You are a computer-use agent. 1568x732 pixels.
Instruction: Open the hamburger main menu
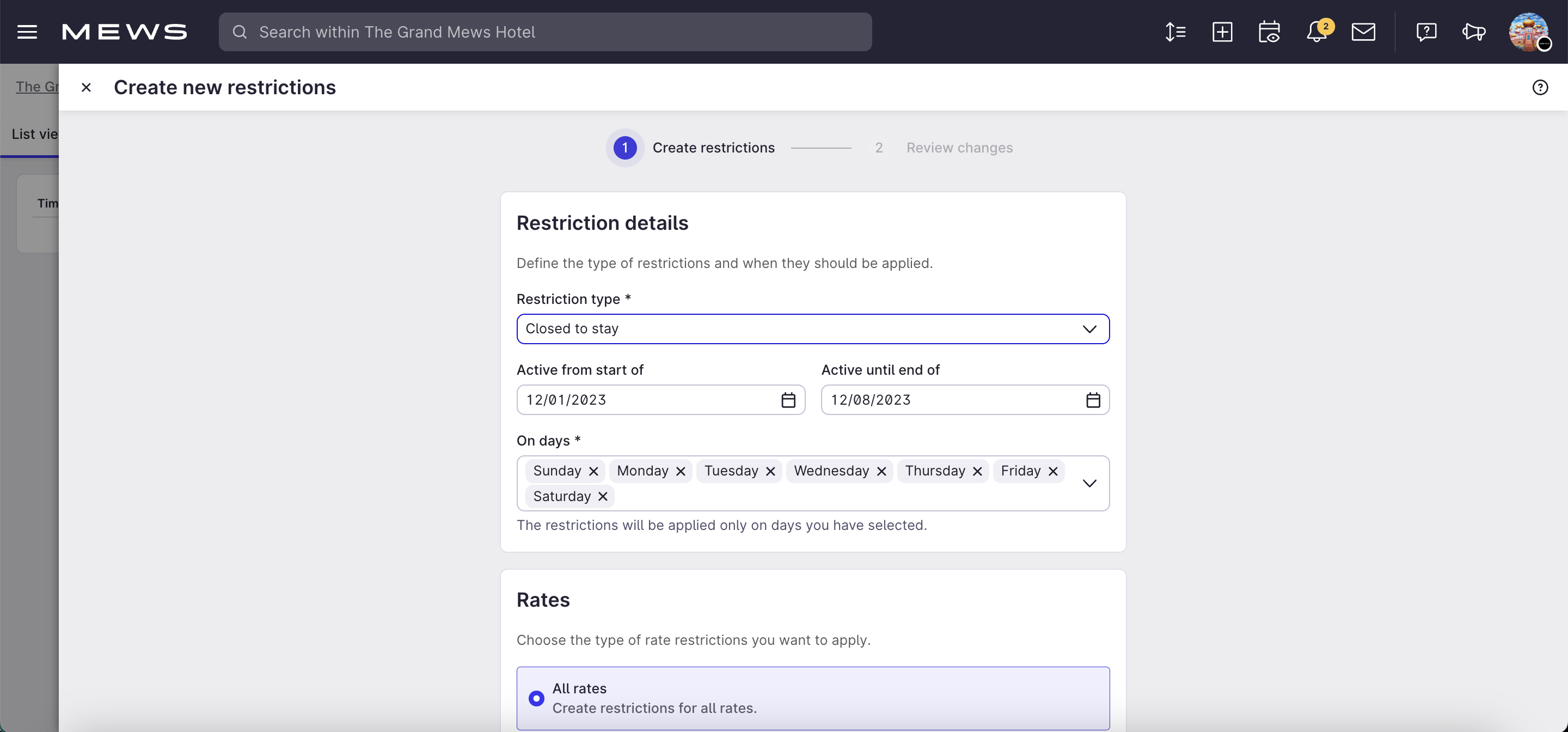[27, 32]
